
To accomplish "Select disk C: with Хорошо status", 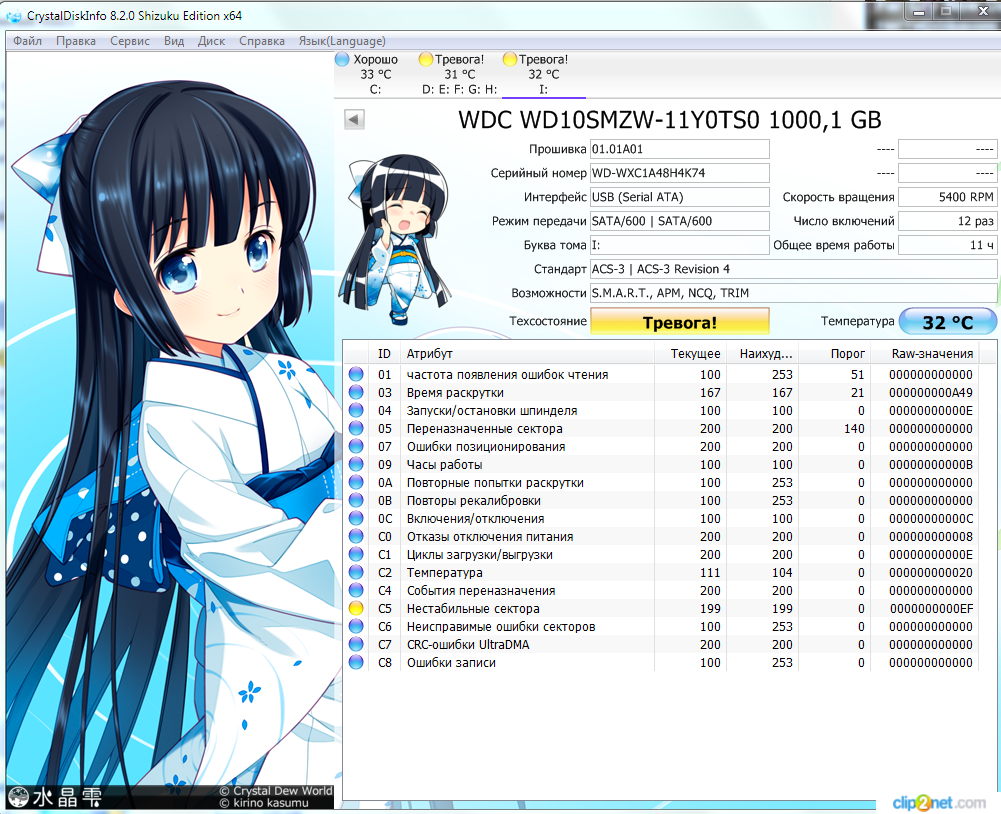I will pos(375,74).
